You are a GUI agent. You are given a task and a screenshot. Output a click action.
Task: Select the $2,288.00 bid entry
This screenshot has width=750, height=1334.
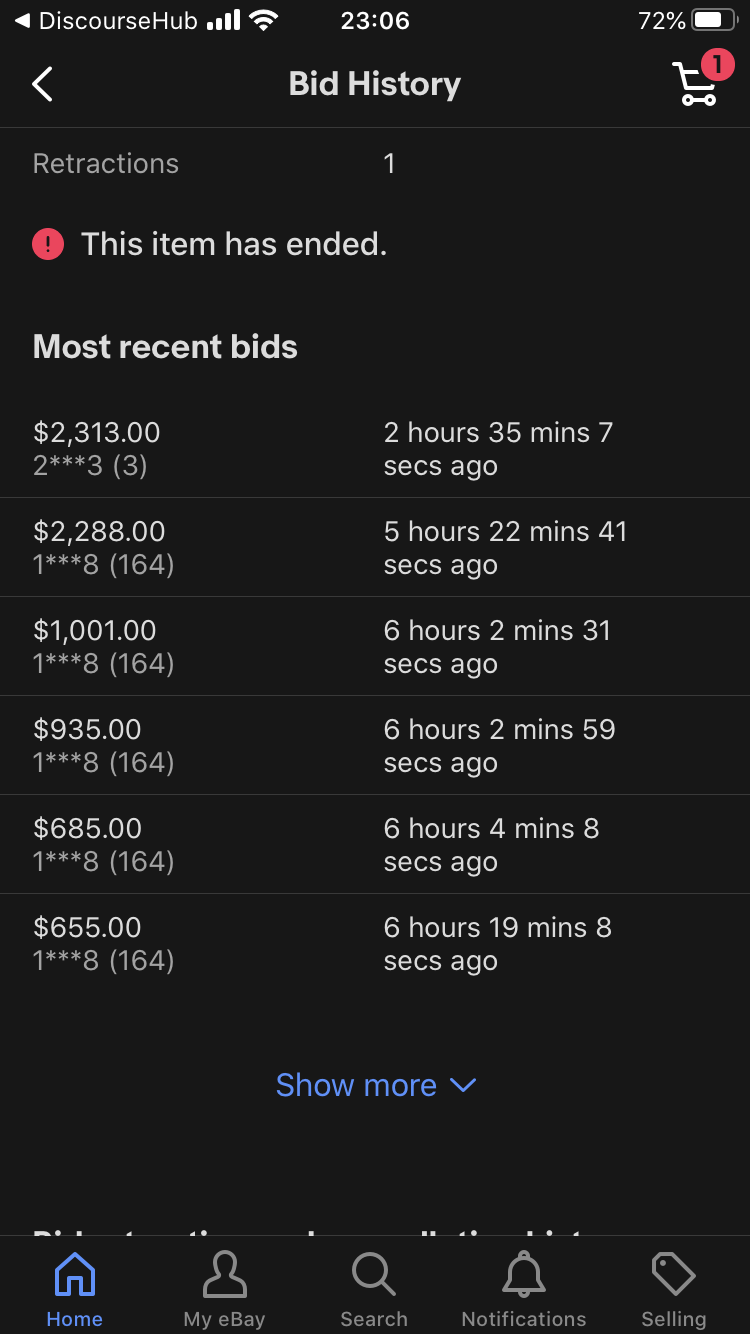tap(375, 547)
